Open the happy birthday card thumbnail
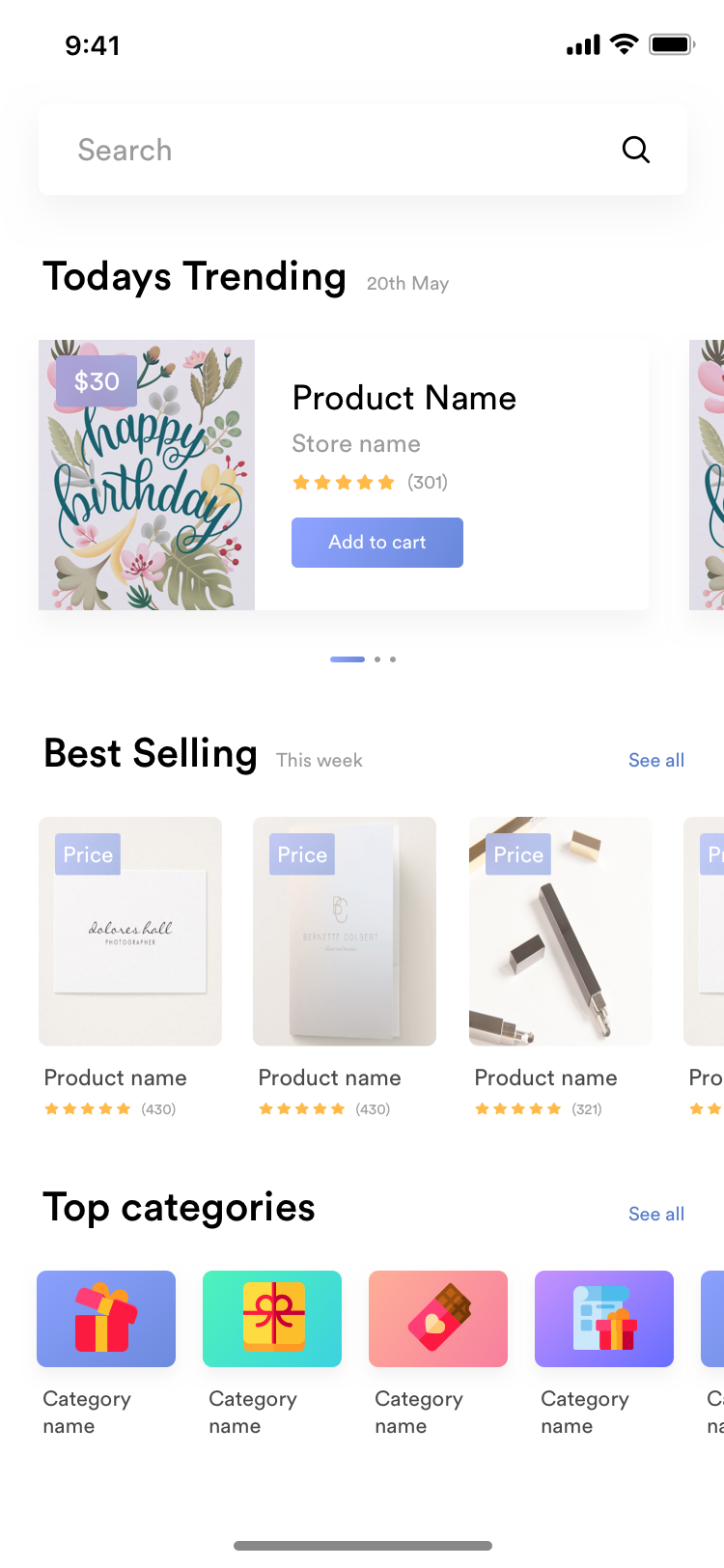 pyautogui.click(x=147, y=474)
